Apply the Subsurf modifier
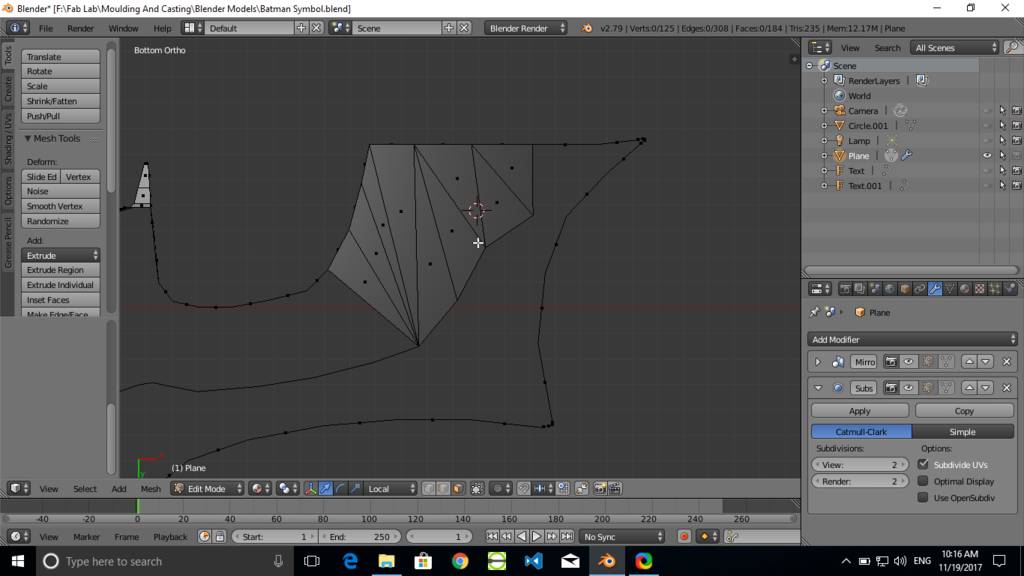This screenshot has height=576, width=1024. click(x=859, y=411)
